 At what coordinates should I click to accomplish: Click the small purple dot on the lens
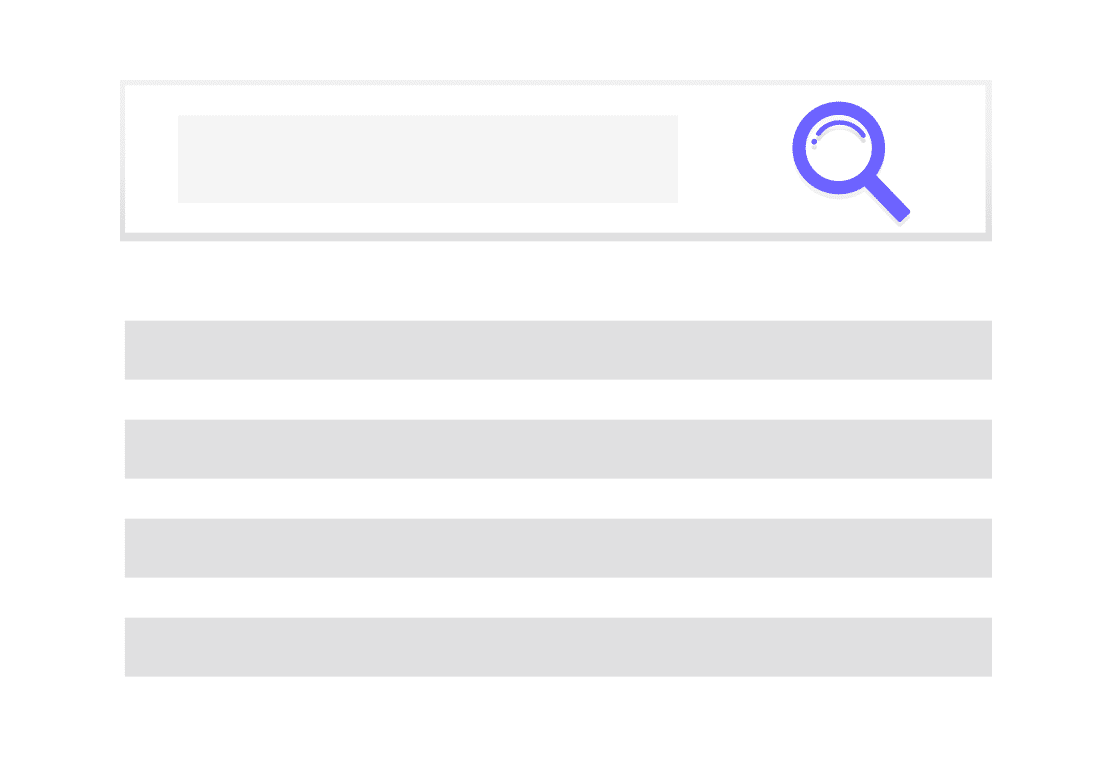point(814,142)
